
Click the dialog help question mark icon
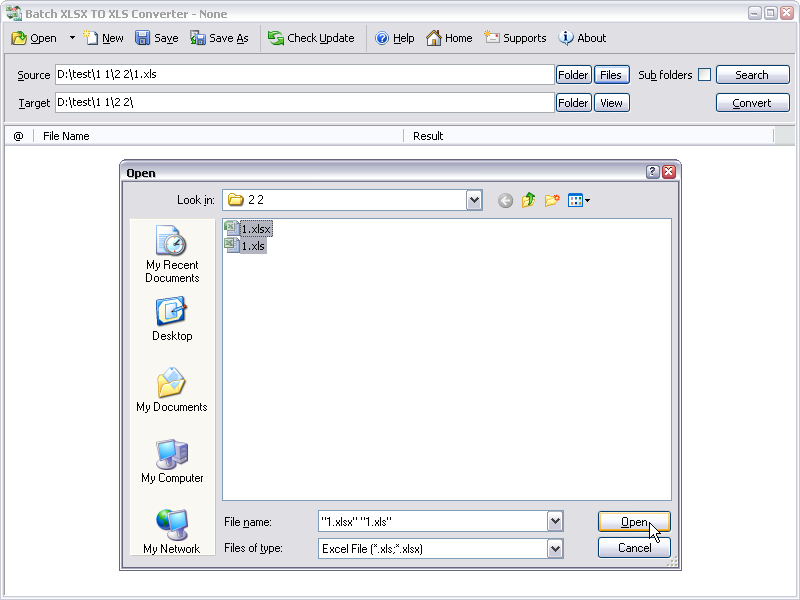coord(653,172)
